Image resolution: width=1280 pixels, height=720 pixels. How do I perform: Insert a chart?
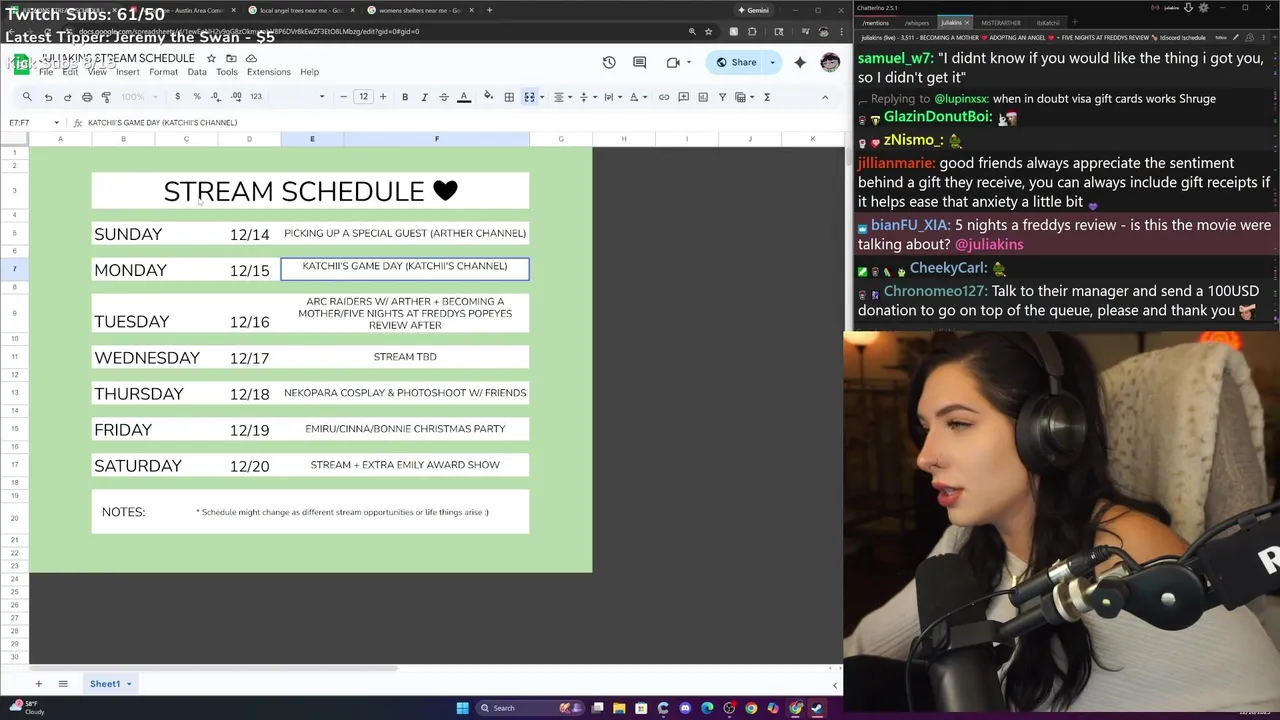[x=703, y=97]
